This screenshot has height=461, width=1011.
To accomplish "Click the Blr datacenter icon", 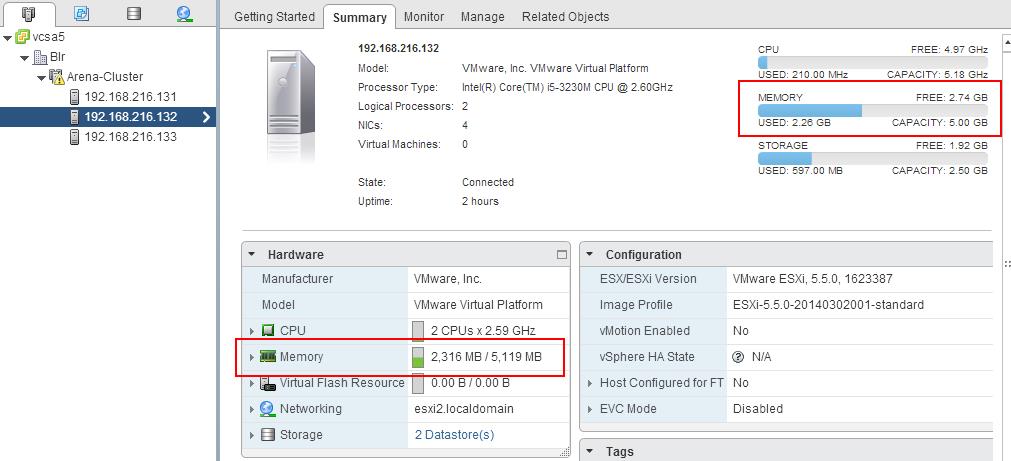I will pyautogui.click(x=40, y=57).
